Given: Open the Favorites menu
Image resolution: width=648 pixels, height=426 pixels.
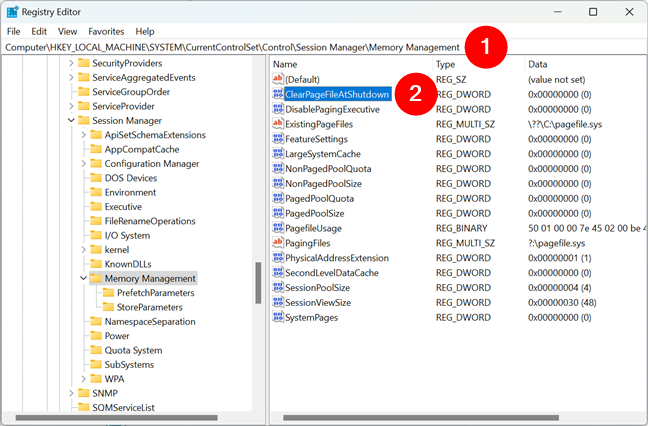Looking at the screenshot, I should (x=106, y=31).
